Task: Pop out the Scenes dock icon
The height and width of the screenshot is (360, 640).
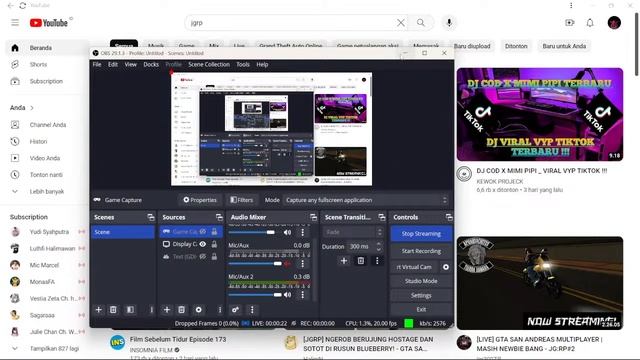Action: (151, 217)
